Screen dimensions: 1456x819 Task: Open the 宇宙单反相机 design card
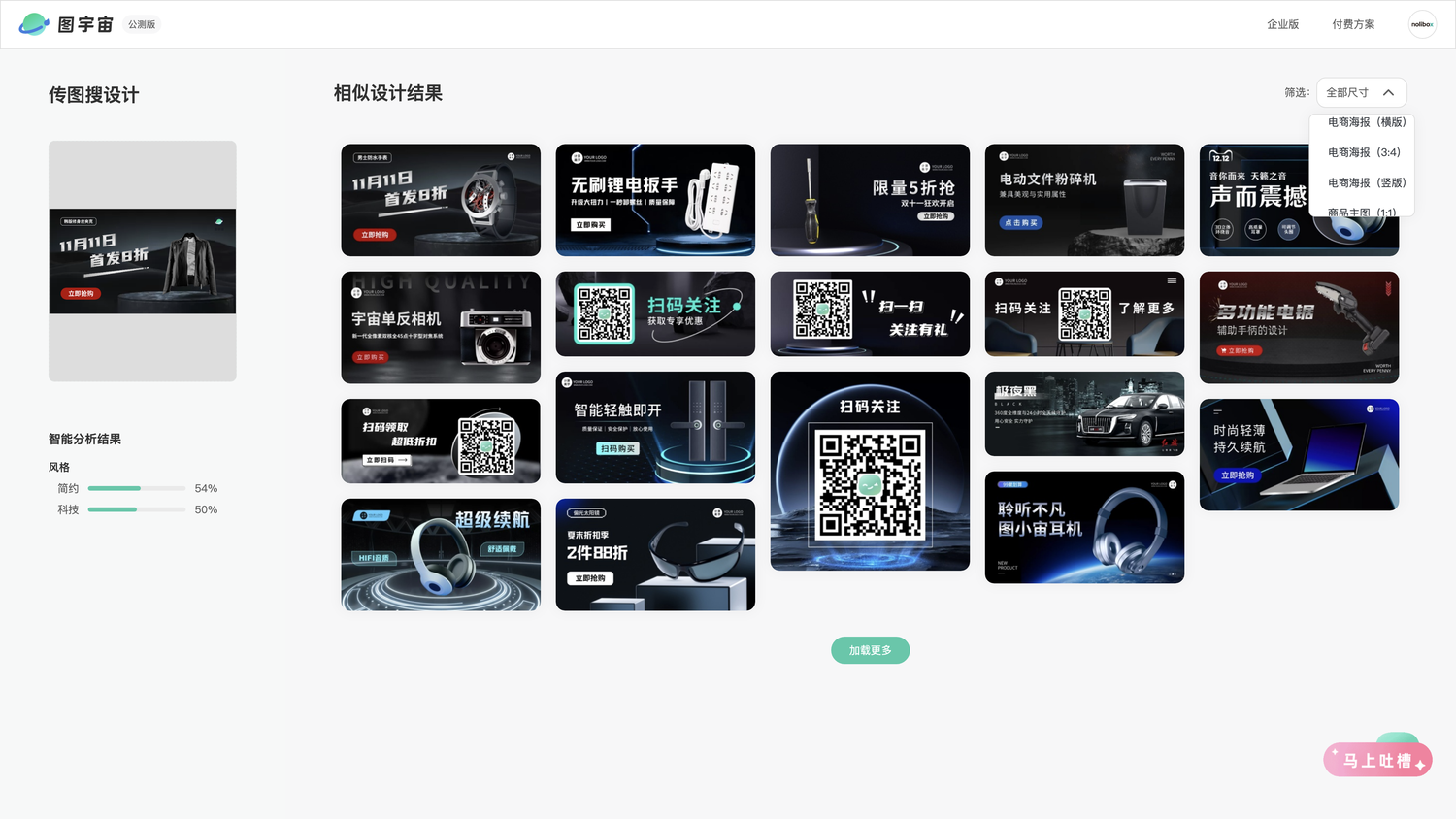click(441, 327)
